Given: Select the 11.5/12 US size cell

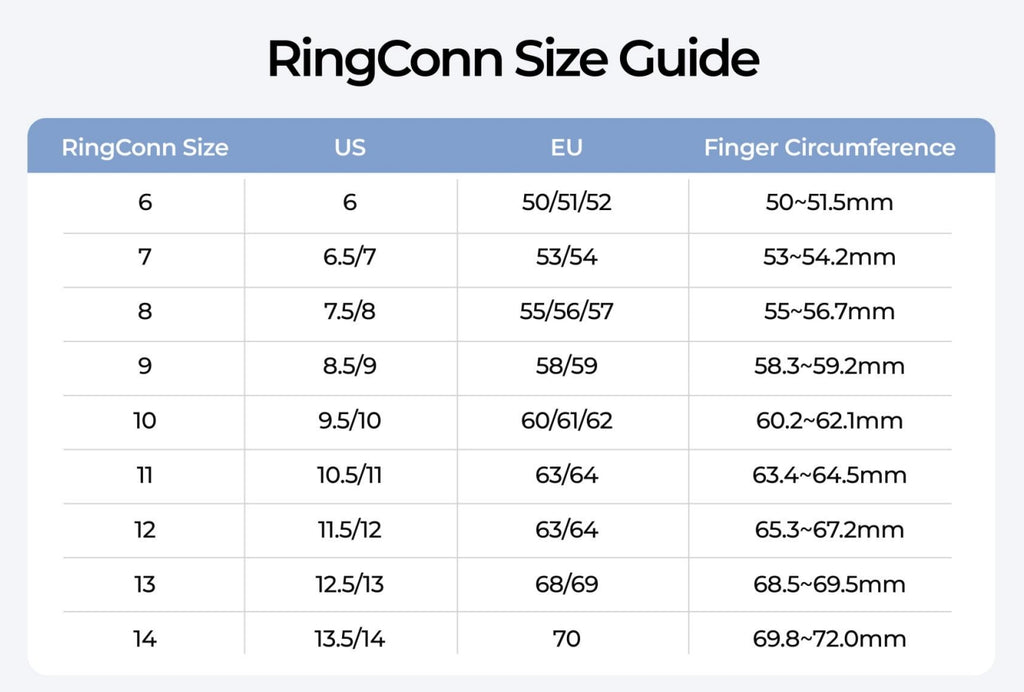Looking at the screenshot, I should (x=350, y=529).
